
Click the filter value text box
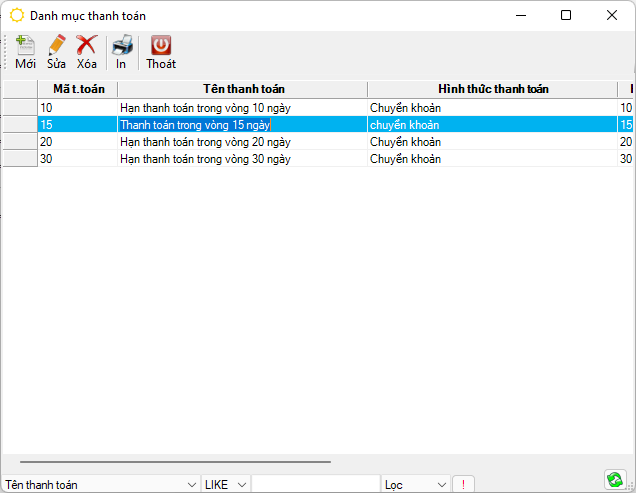[315, 485]
